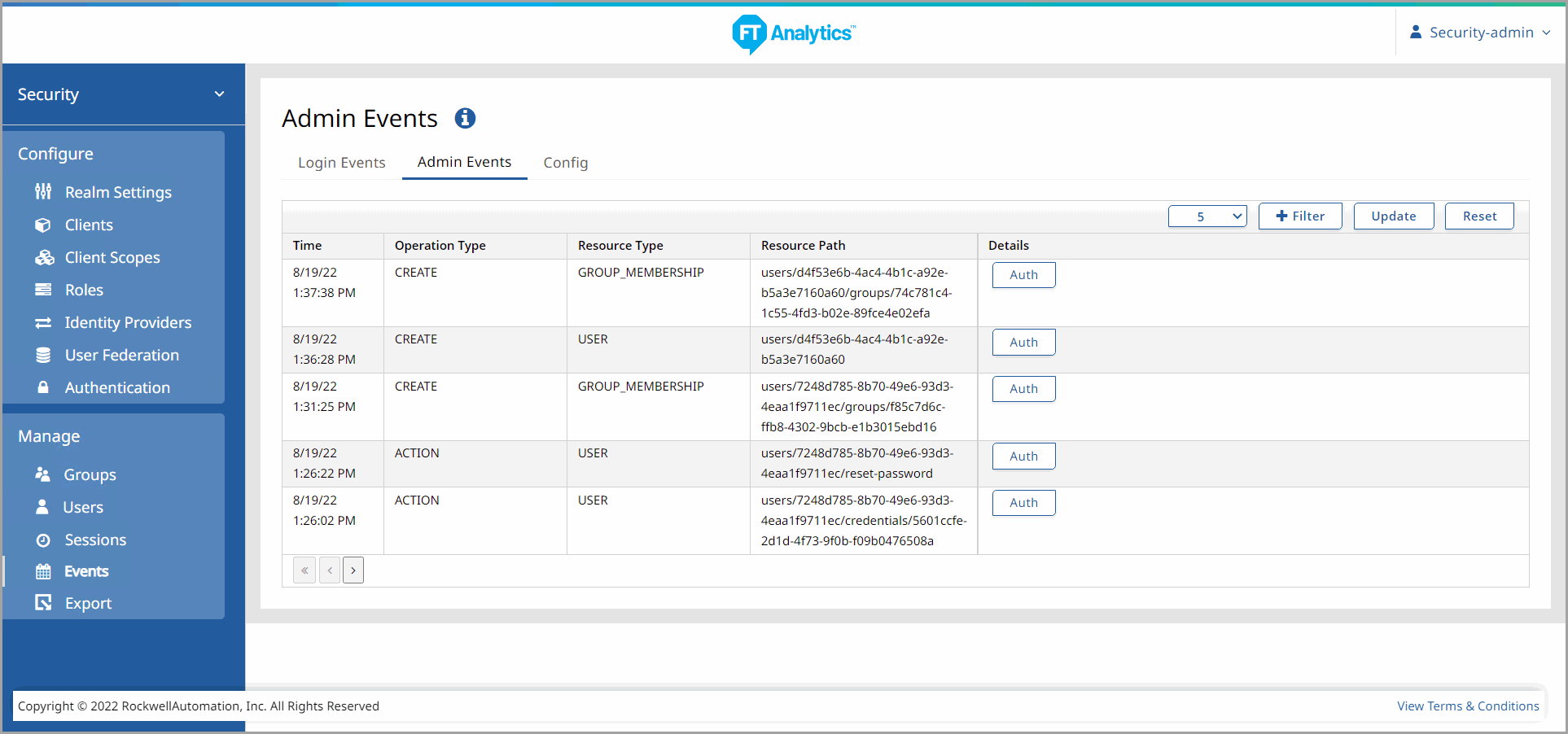The width and height of the screenshot is (1568, 734).
Task: Switch to the Config tab
Action: point(565,163)
